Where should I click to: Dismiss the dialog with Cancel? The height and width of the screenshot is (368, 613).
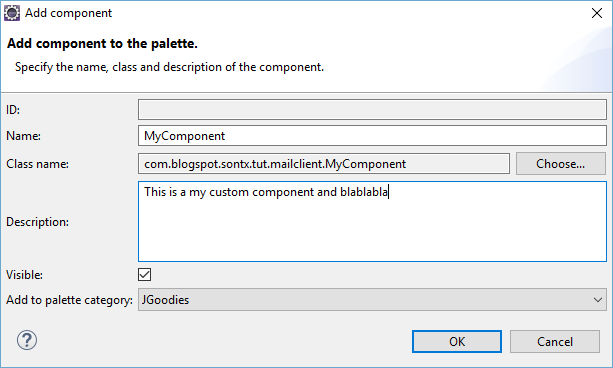[555, 341]
